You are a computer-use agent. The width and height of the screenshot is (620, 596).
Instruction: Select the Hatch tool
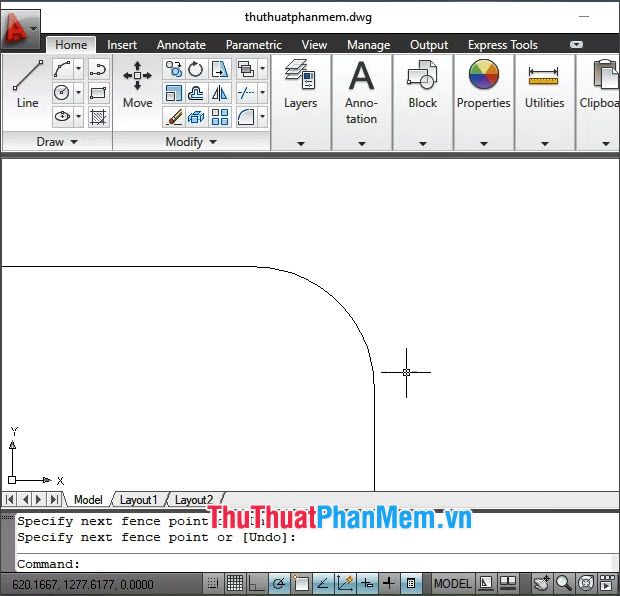(98, 116)
